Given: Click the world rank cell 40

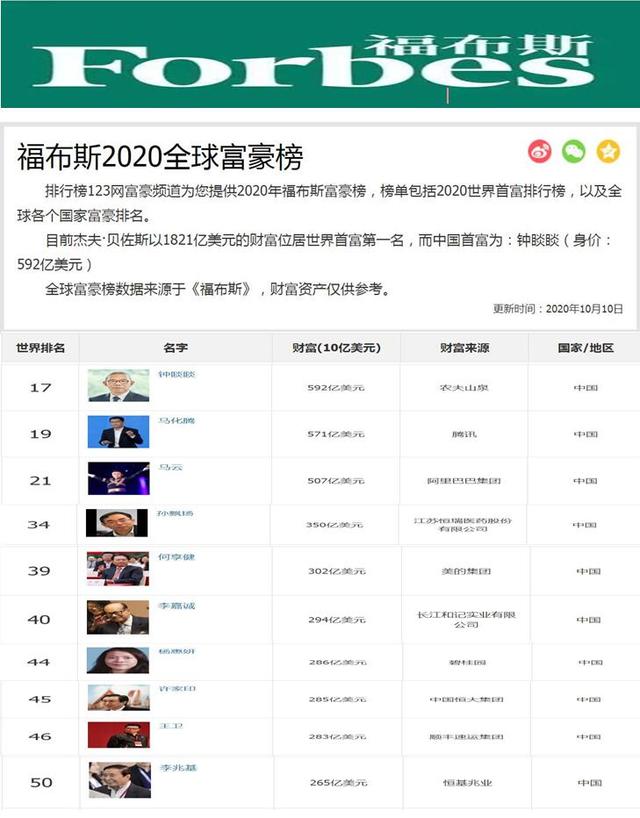Looking at the screenshot, I should [x=39, y=620].
